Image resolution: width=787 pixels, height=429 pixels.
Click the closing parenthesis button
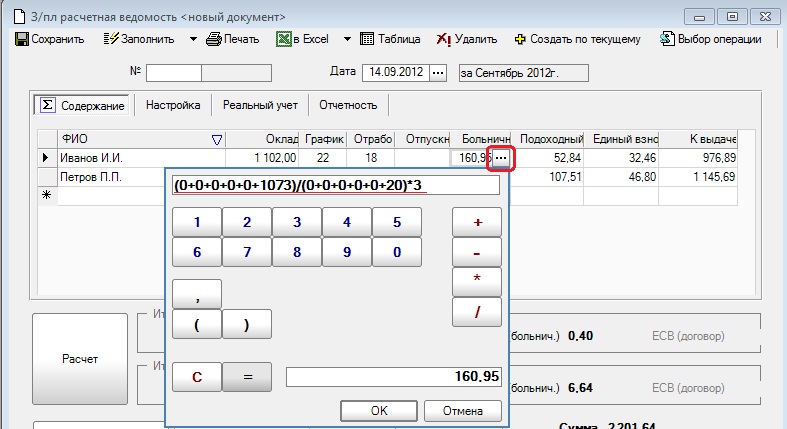pyautogui.click(x=247, y=324)
